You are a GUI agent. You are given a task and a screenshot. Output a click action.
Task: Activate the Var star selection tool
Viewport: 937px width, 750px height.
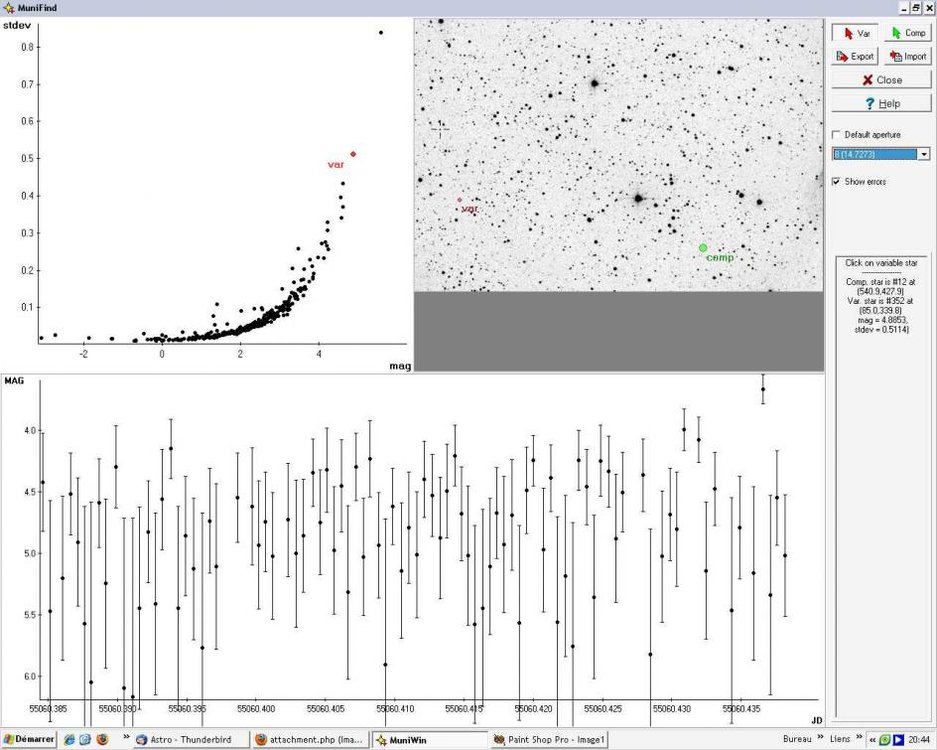tap(855, 33)
